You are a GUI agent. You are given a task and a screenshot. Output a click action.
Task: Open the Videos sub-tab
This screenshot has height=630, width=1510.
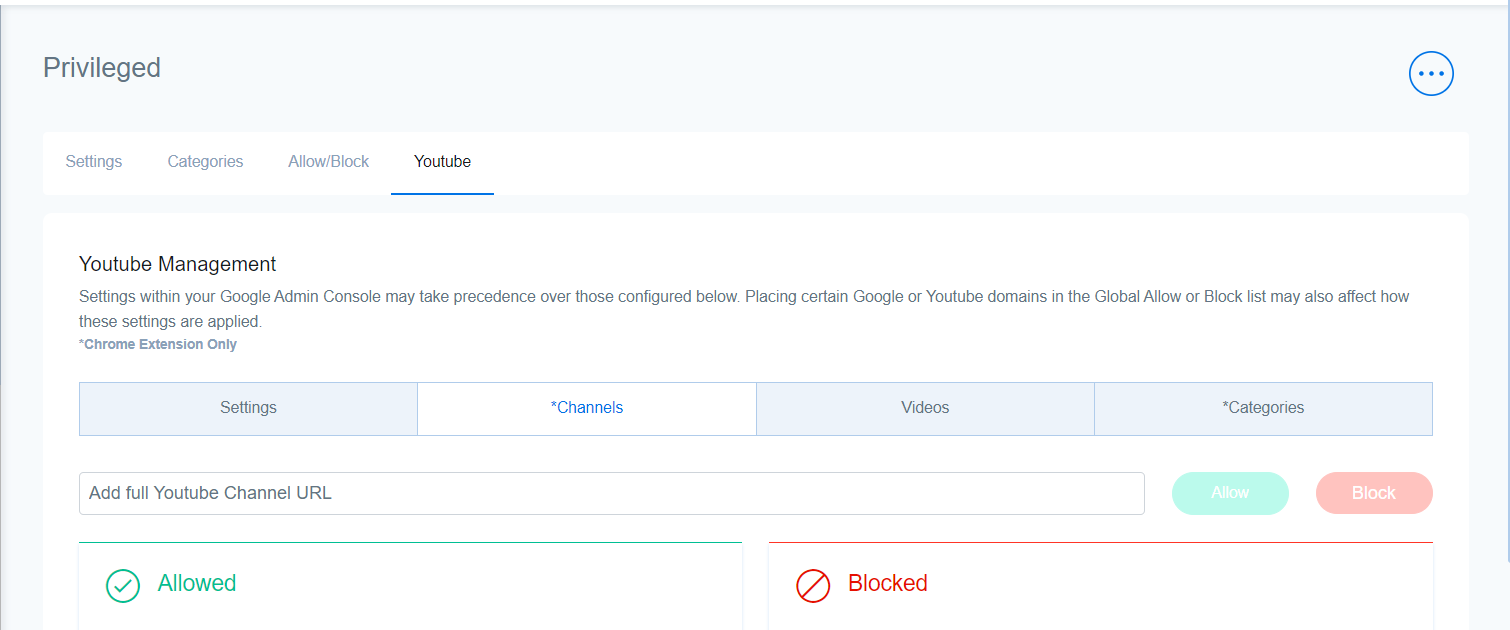coord(925,408)
